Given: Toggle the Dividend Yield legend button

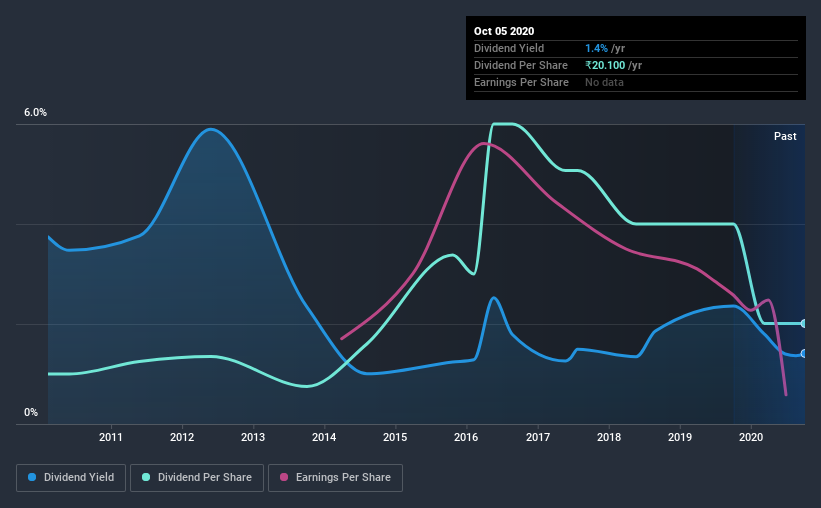Looking at the screenshot, I should coord(71,478).
